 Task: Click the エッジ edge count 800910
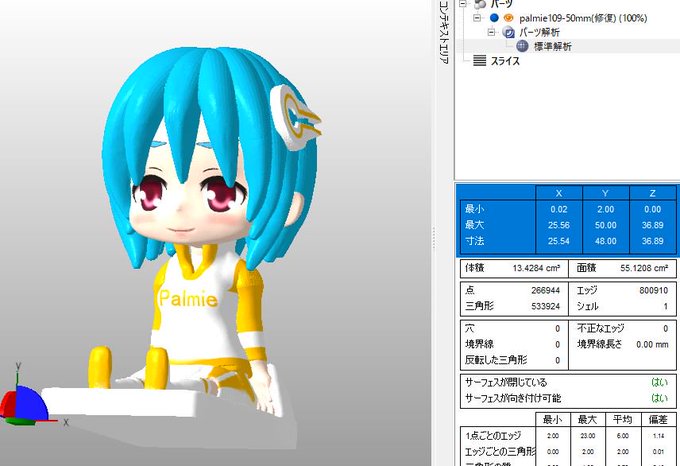coord(654,290)
